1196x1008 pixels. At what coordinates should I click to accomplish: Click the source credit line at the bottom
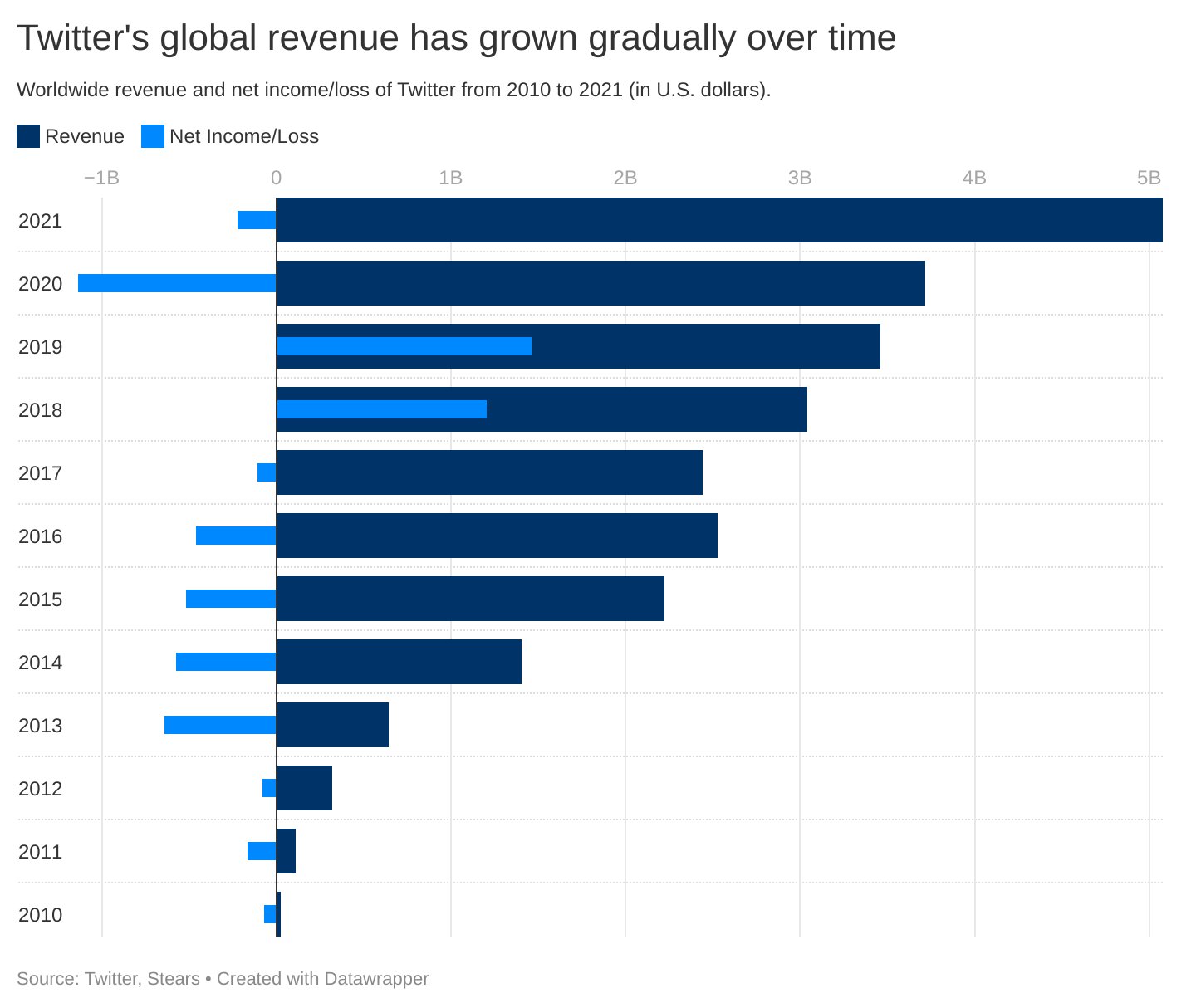click(223, 979)
